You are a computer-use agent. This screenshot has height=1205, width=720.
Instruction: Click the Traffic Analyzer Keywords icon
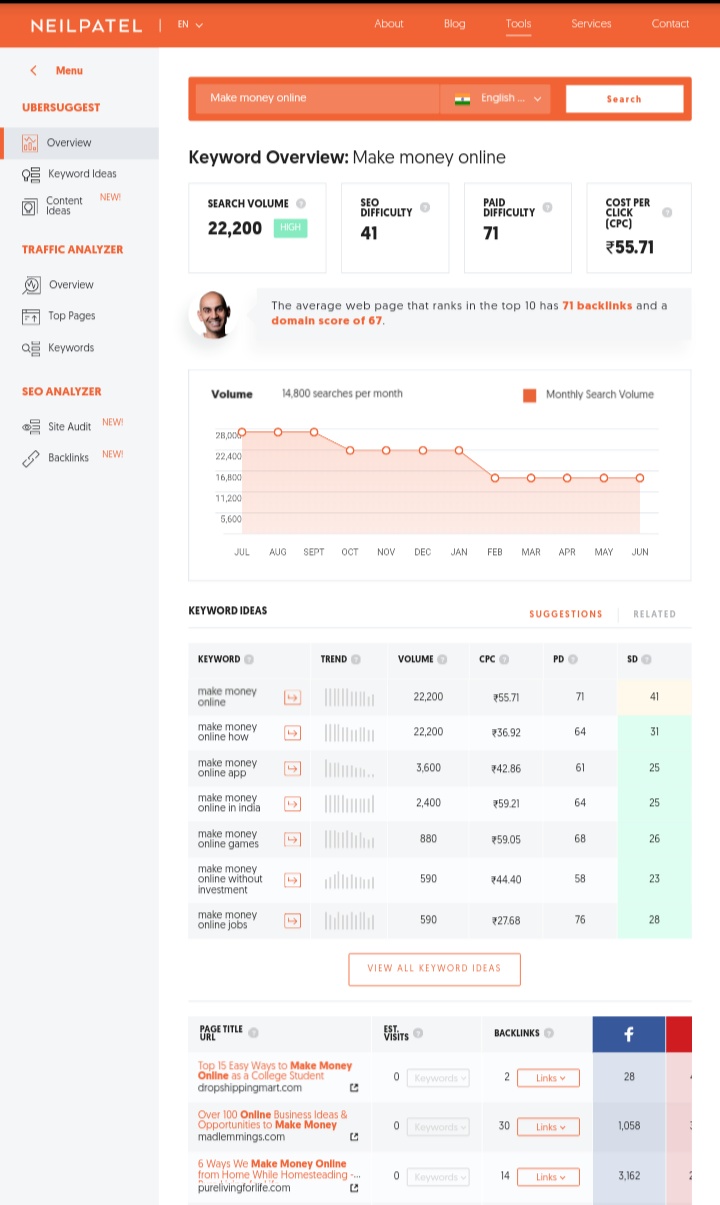pyautogui.click(x=30, y=348)
